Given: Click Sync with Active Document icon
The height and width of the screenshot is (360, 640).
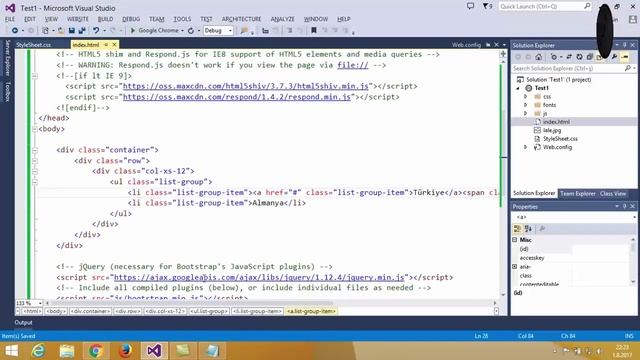Looking at the screenshot, I should [569, 57].
